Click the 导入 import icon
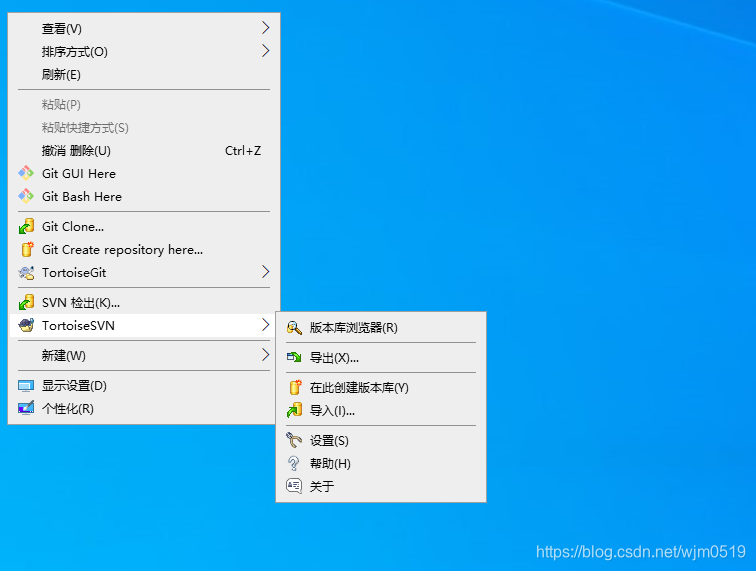Screen dimensions: 756x571 click(294, 410)
